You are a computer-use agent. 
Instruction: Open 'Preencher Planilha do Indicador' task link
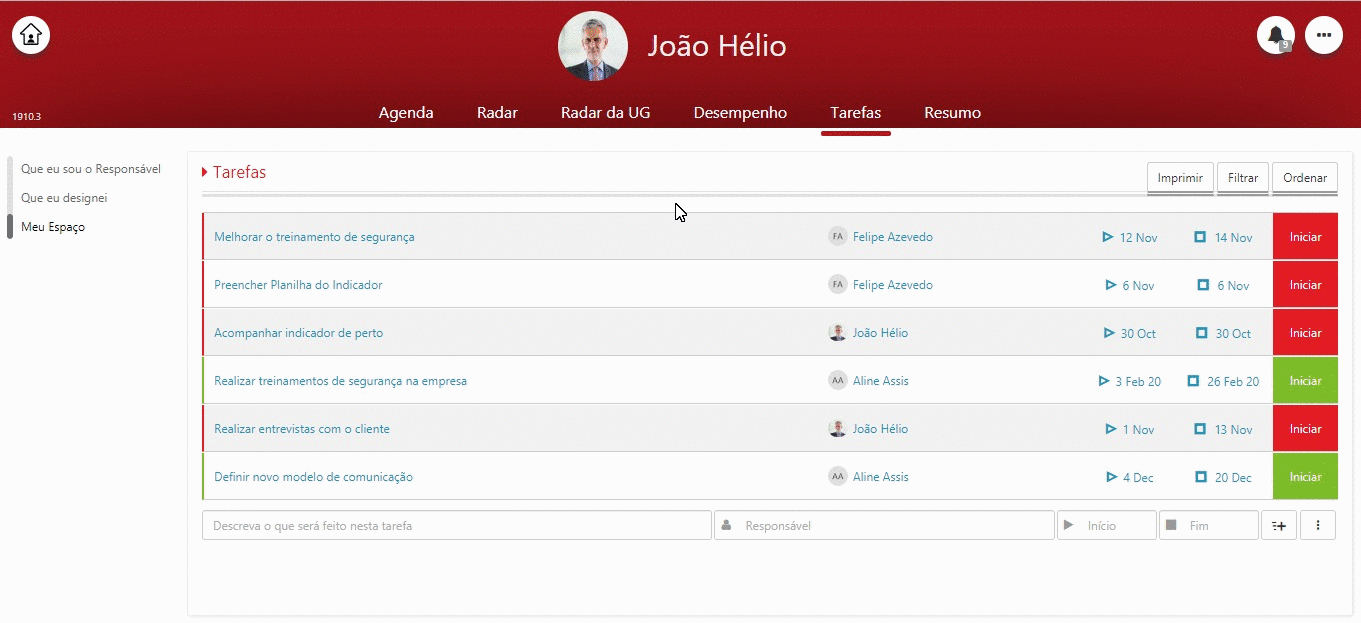(298, 285)
